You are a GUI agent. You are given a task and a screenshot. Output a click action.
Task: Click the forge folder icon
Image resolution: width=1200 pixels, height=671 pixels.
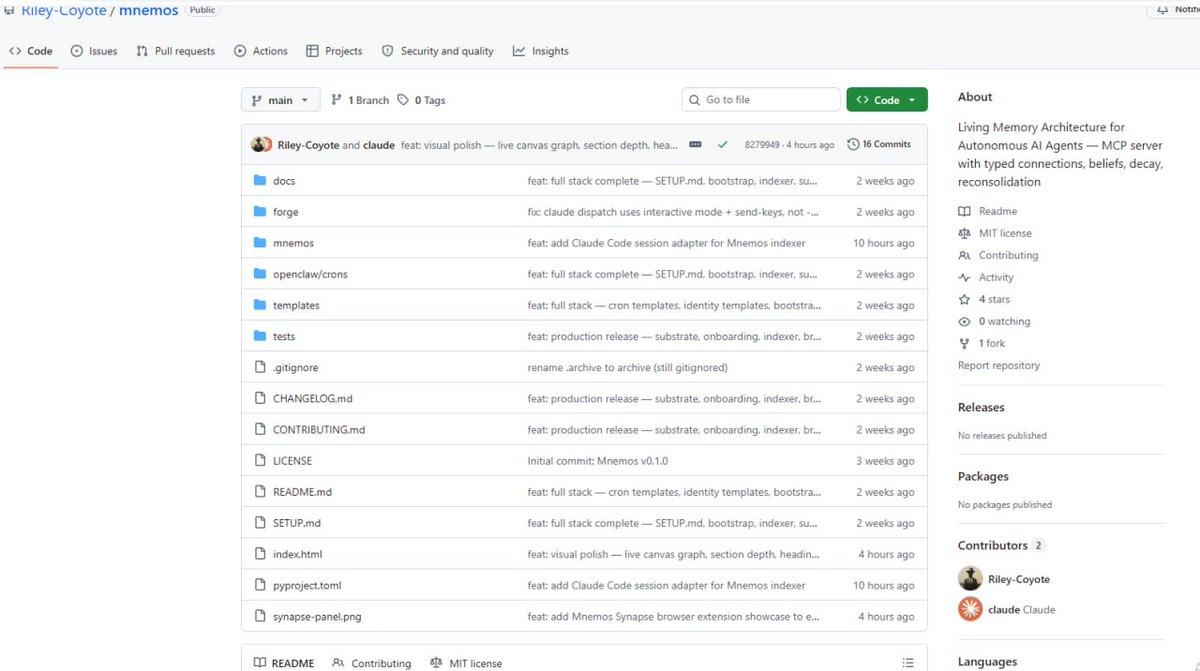click(x=260, y=212)
